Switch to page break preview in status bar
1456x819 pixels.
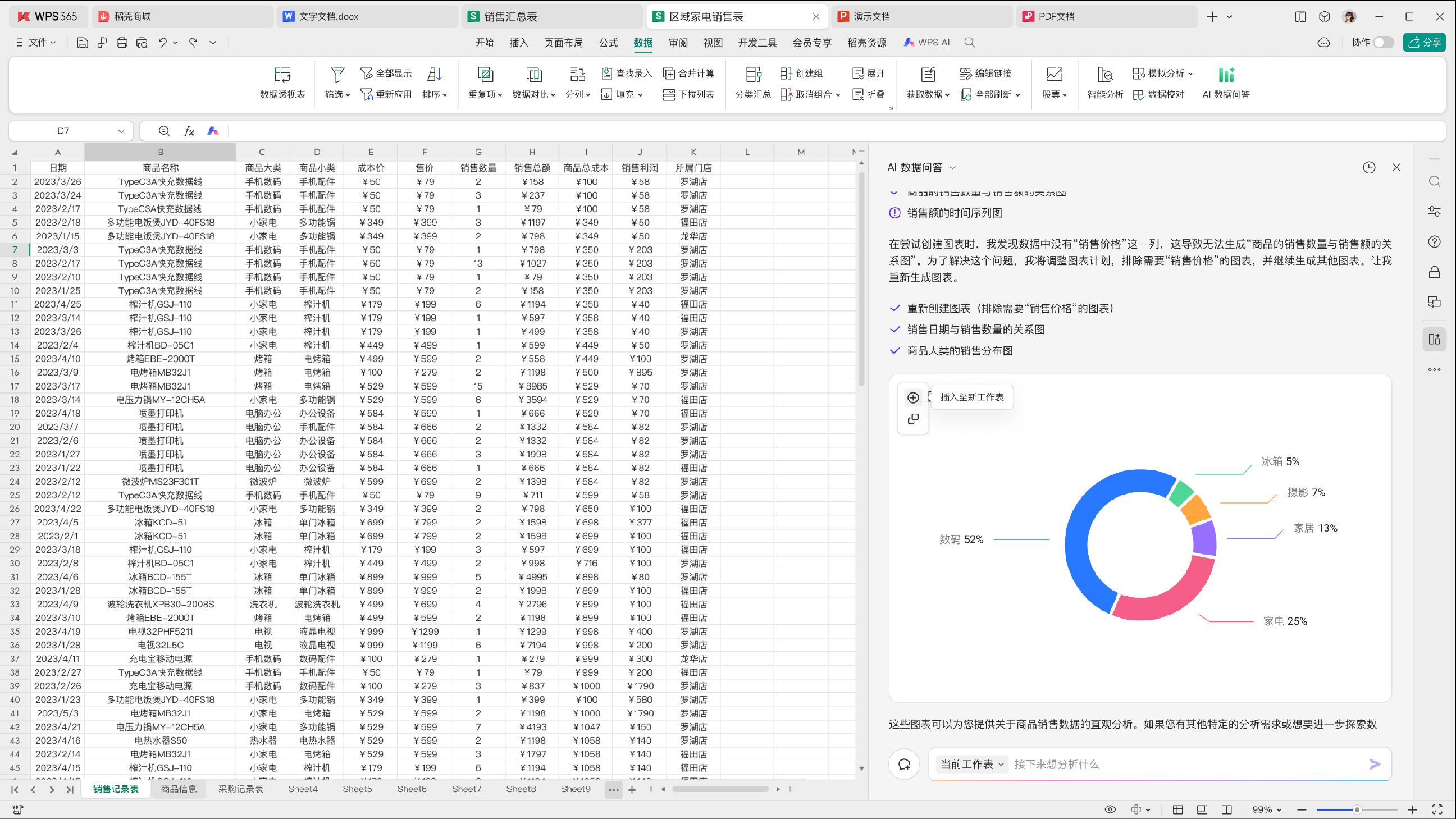click(x=1226, y=809)
